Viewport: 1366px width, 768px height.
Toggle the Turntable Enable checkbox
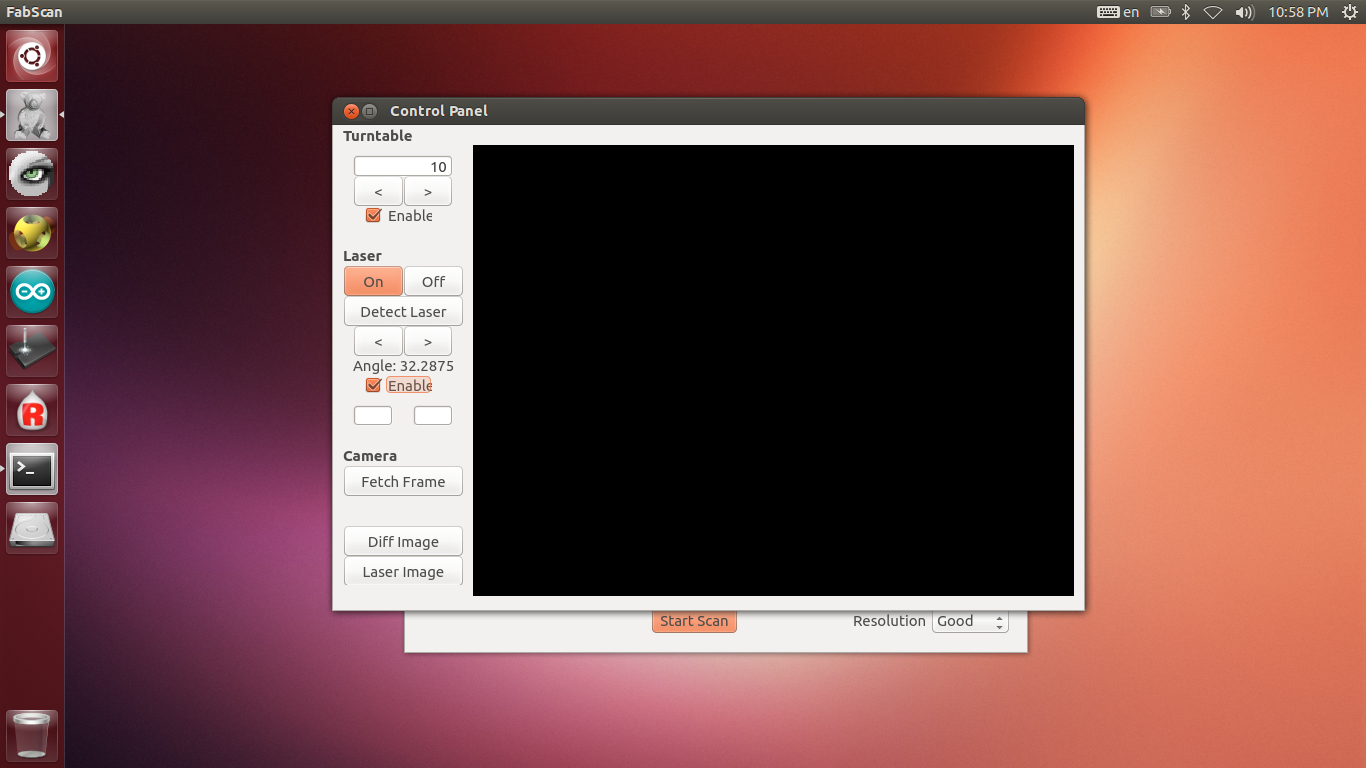[374, 216]
